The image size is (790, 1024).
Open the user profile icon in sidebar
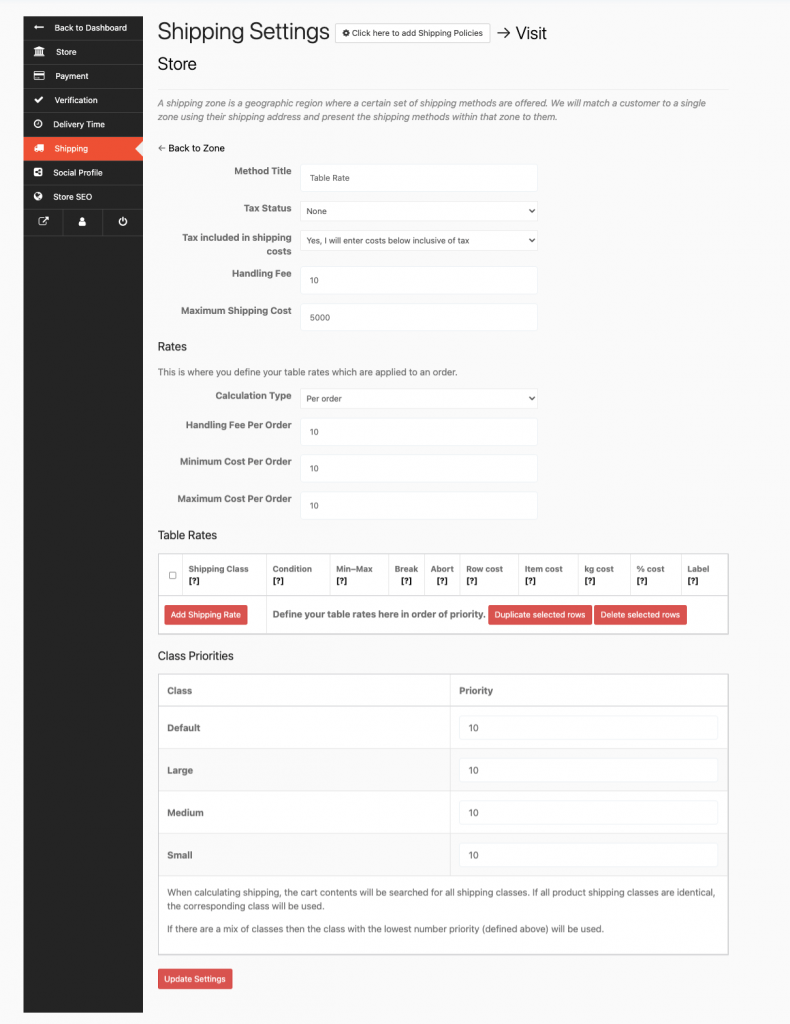pyautogui.click(x=82, y=221)
